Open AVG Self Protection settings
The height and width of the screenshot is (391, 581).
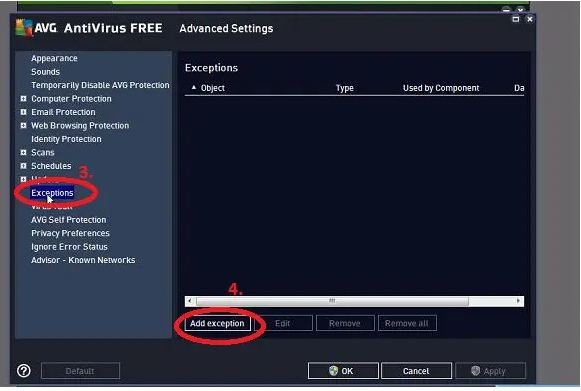[x=69, y=220]
